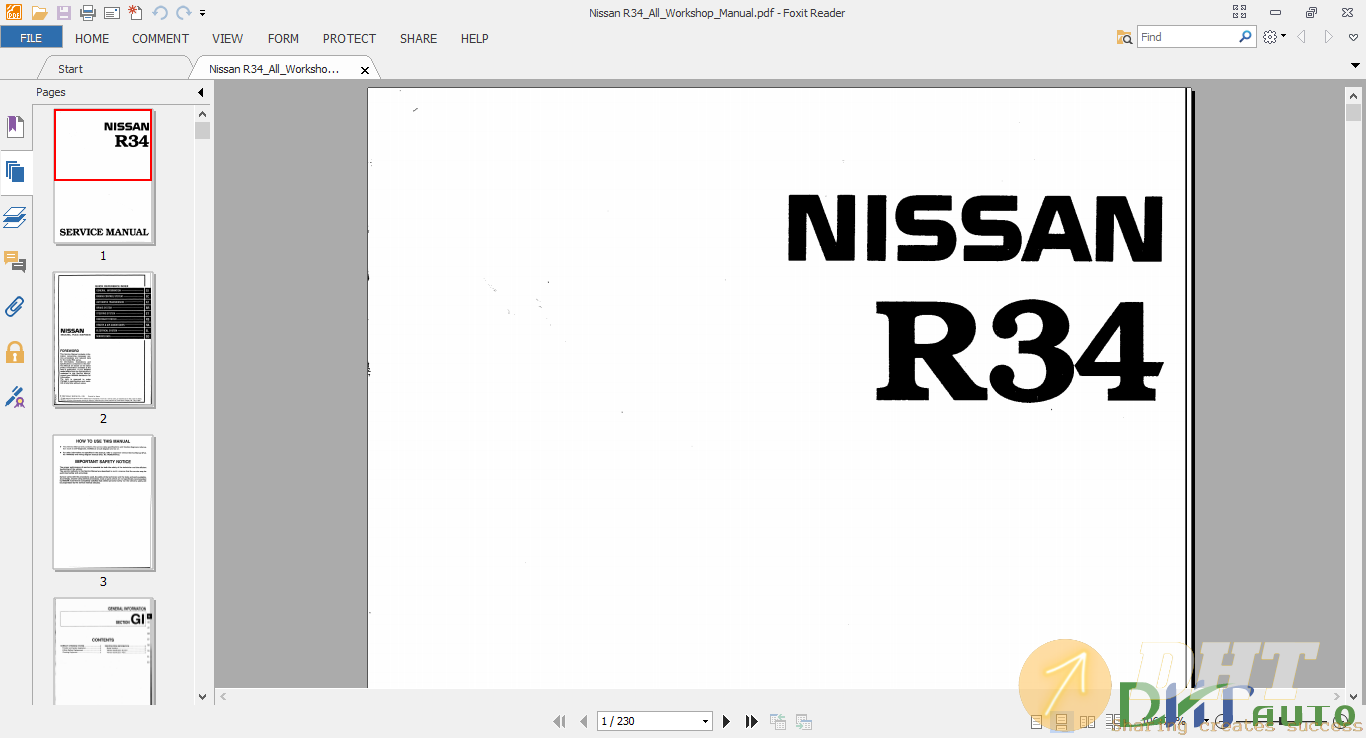The width and height of the screenshot is (1366, 738).
Task: Click the horizontal scroll left arrow
Action: tap(223, 696)
